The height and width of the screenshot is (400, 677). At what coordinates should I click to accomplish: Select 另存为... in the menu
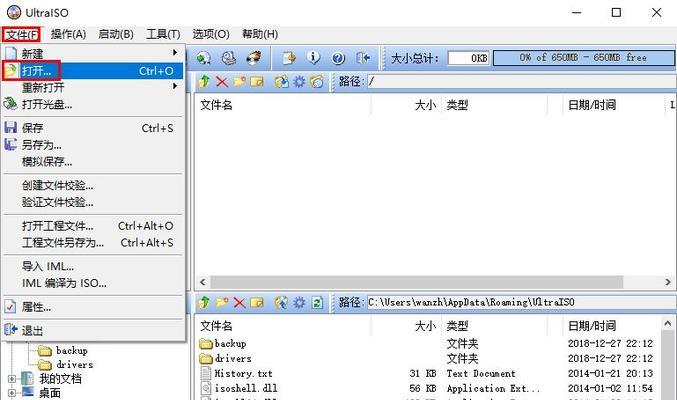point(93,145)
